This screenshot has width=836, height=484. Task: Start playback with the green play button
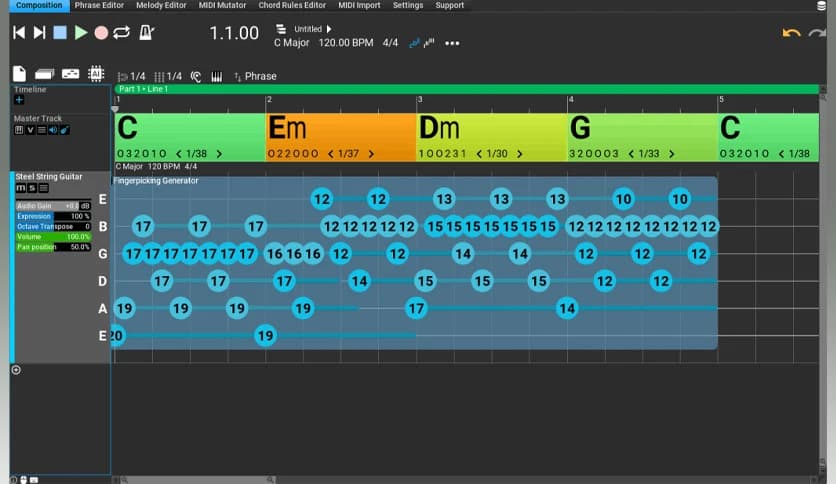tap(81, 33)
